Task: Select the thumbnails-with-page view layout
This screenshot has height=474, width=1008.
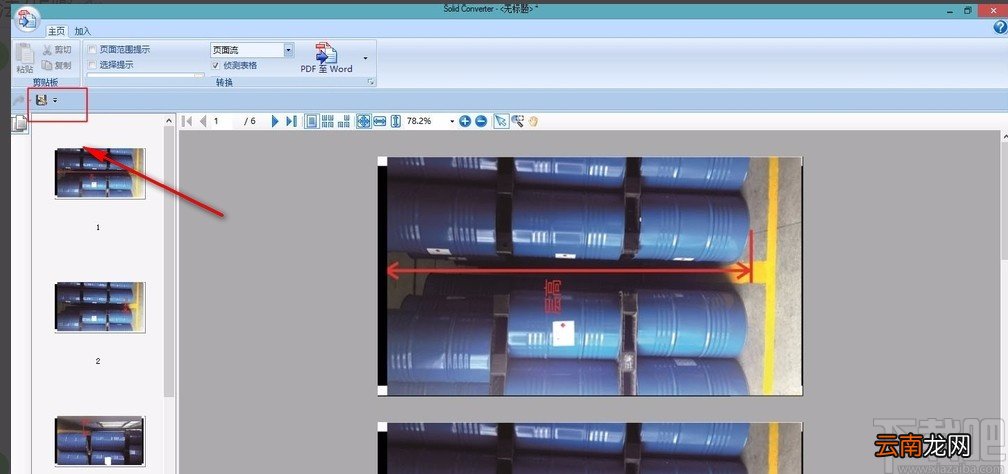Action: tap(344, 121)
